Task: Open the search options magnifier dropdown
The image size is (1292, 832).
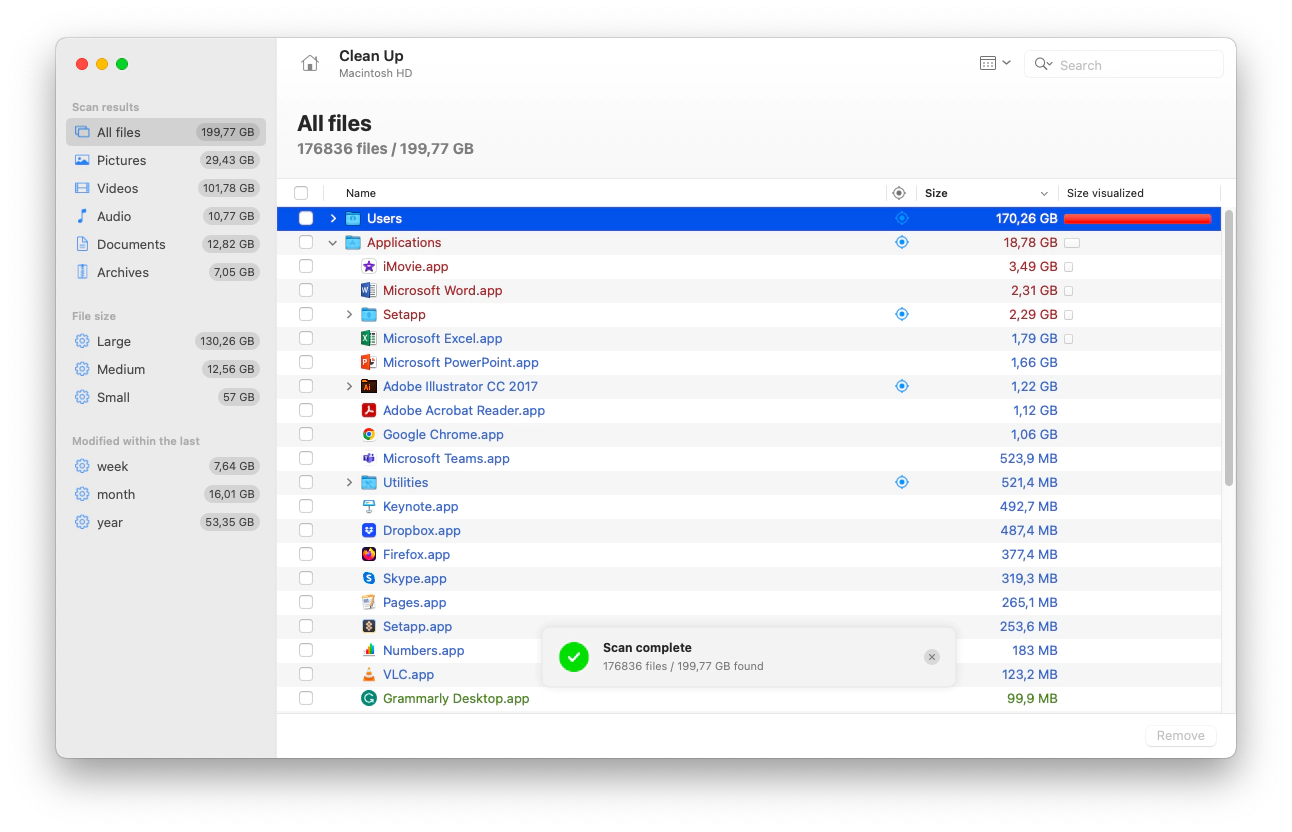Action: (x=1043, y=64)
